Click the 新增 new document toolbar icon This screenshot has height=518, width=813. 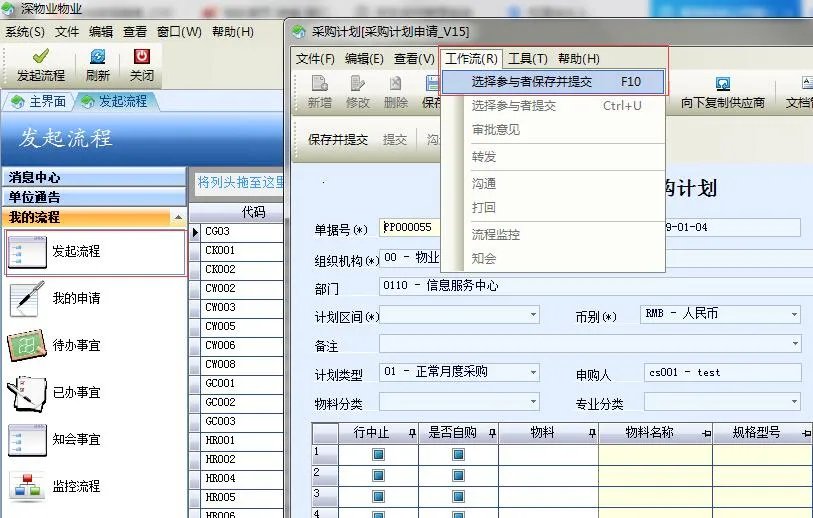(x=319, y=83)
